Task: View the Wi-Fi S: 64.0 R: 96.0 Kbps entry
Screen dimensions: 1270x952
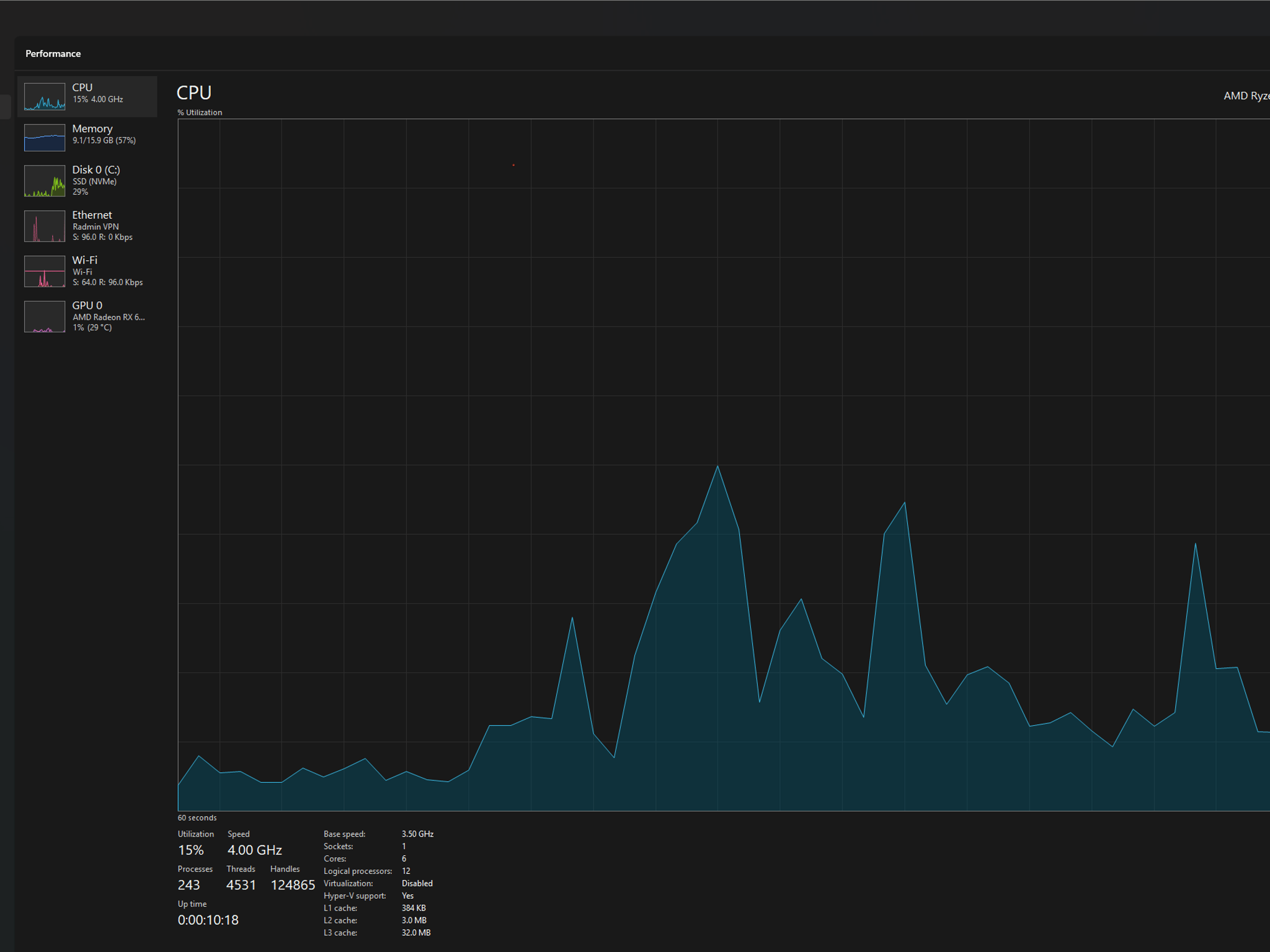Action: [x=87, y=271]
